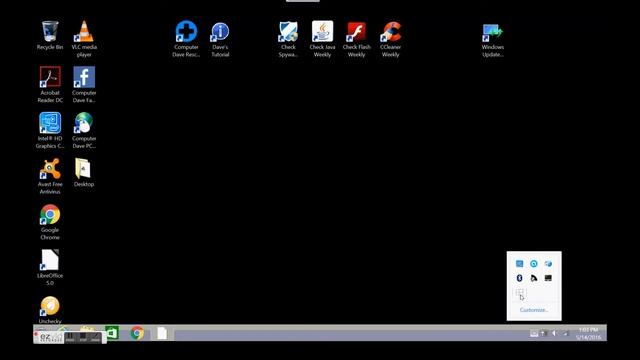Select the Check Flash Weekly shortcut
The width and height of the screenshot is (640, 360).
click(356, 39)
